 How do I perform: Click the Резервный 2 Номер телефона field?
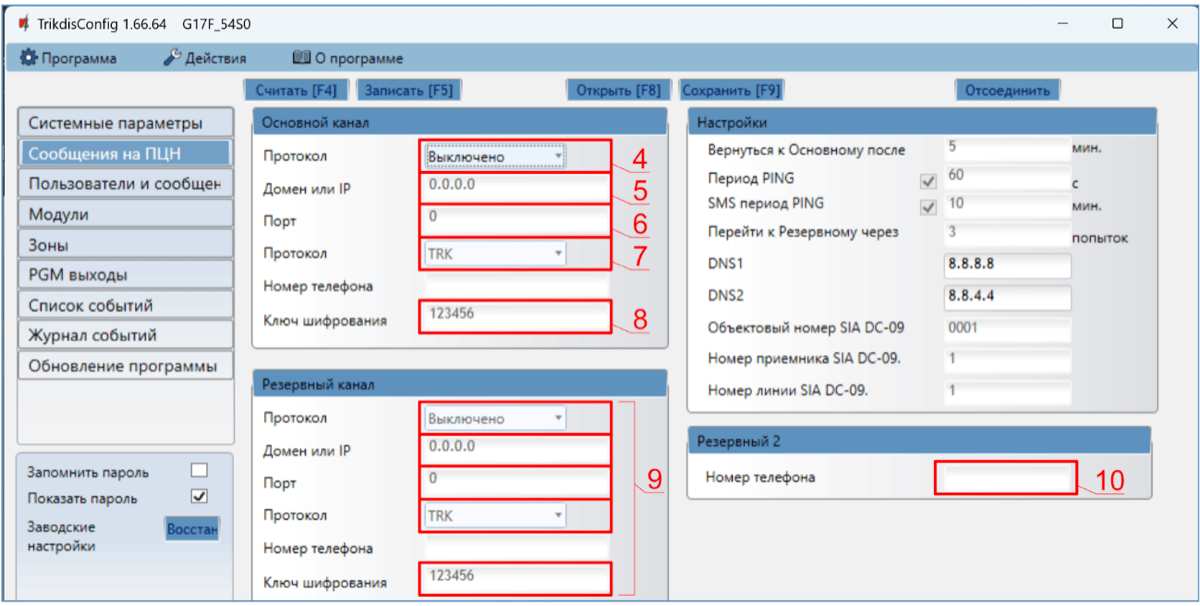1006,477
